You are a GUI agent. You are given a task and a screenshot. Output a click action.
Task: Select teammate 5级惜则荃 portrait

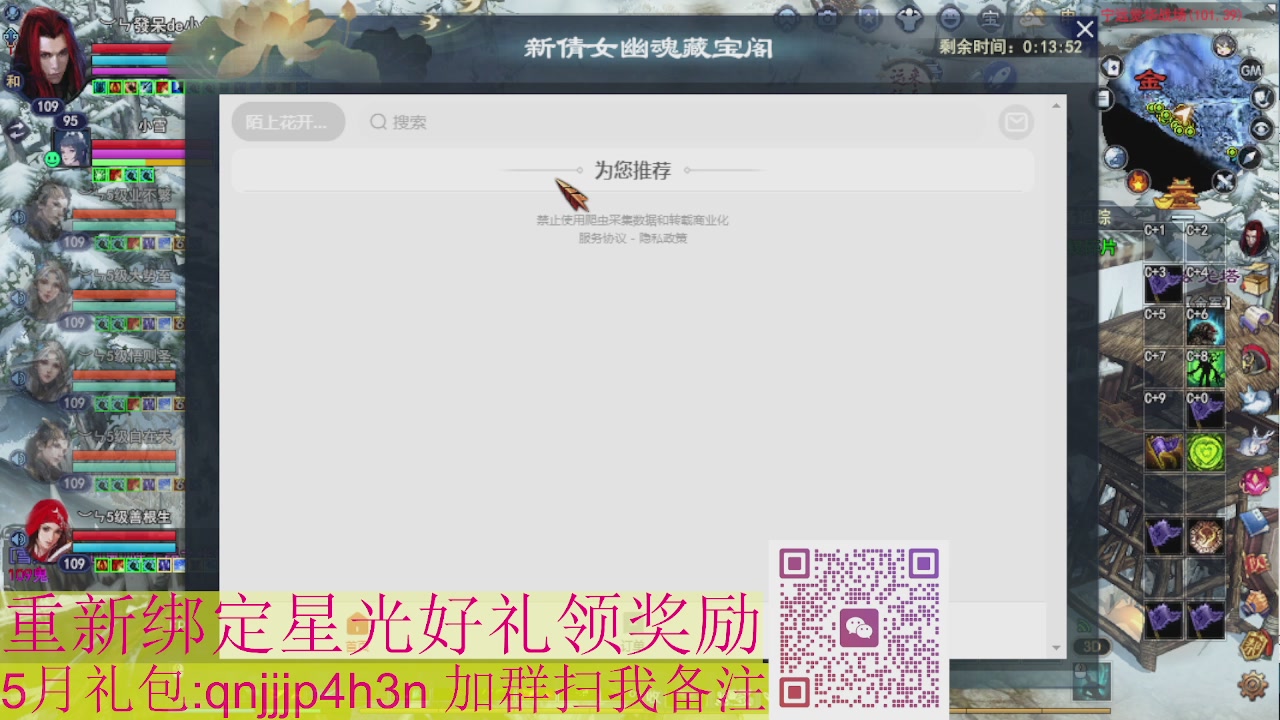tap(46, 370)
